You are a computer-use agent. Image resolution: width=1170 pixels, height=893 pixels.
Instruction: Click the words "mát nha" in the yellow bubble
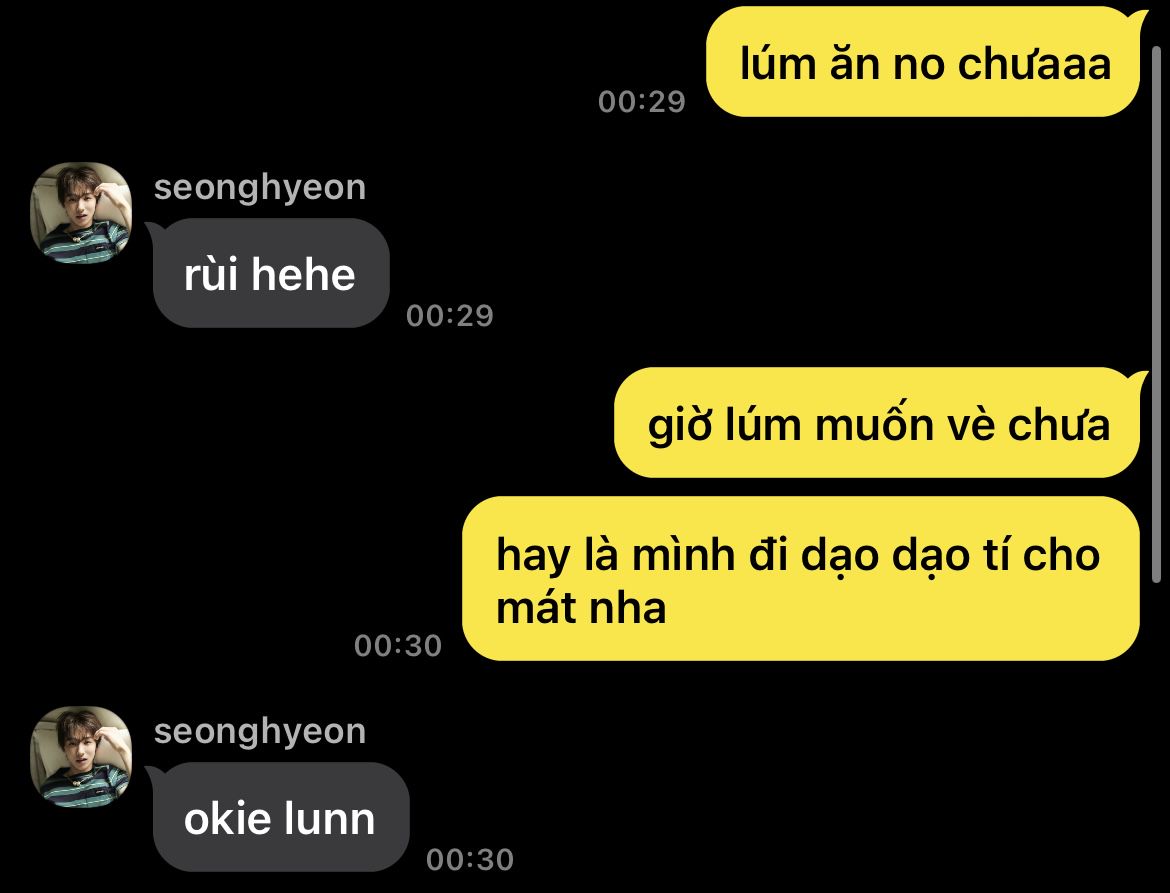pyautogui.click(x=581, y=607)
